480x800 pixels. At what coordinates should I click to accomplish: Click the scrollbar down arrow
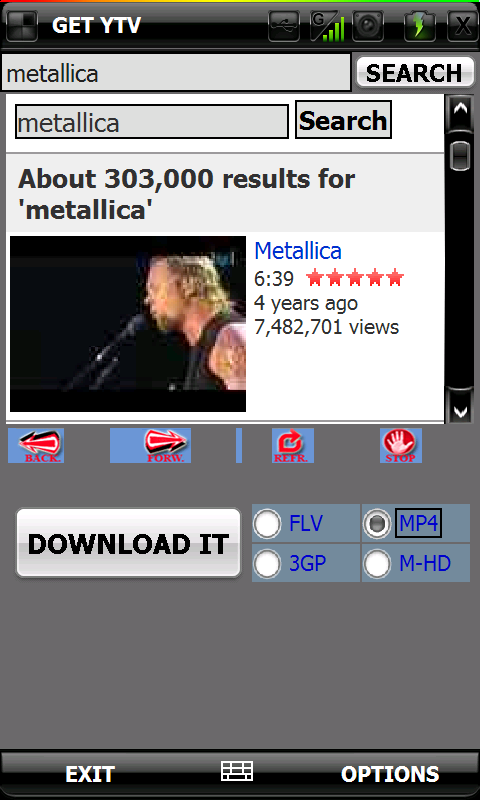461,407
